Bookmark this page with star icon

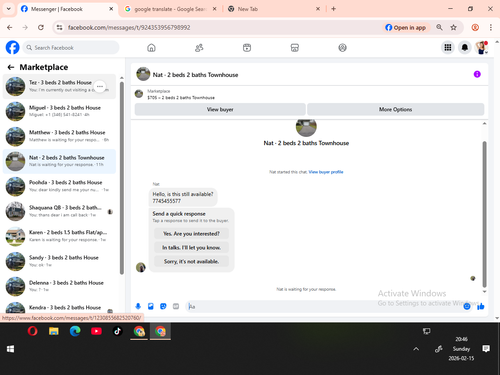pyautogui.click(x=453, y=27)
